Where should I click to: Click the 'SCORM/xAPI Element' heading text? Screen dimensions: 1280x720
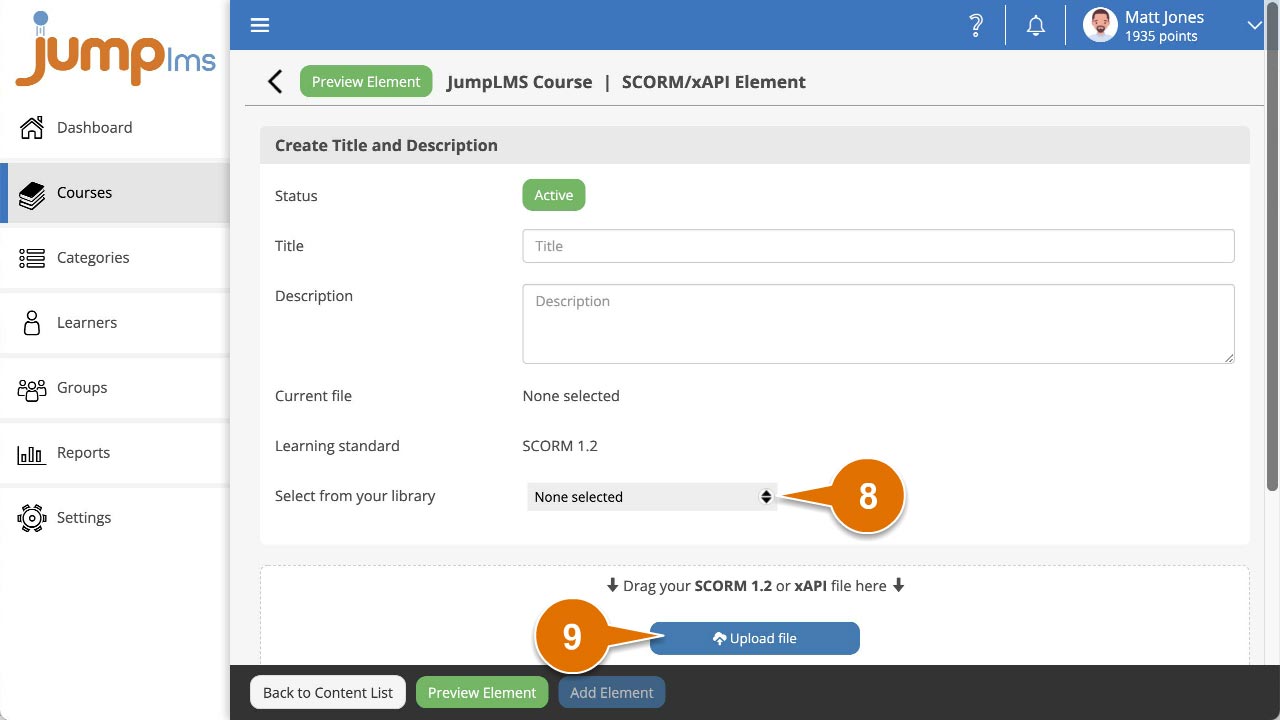click(x=714, y=82)
